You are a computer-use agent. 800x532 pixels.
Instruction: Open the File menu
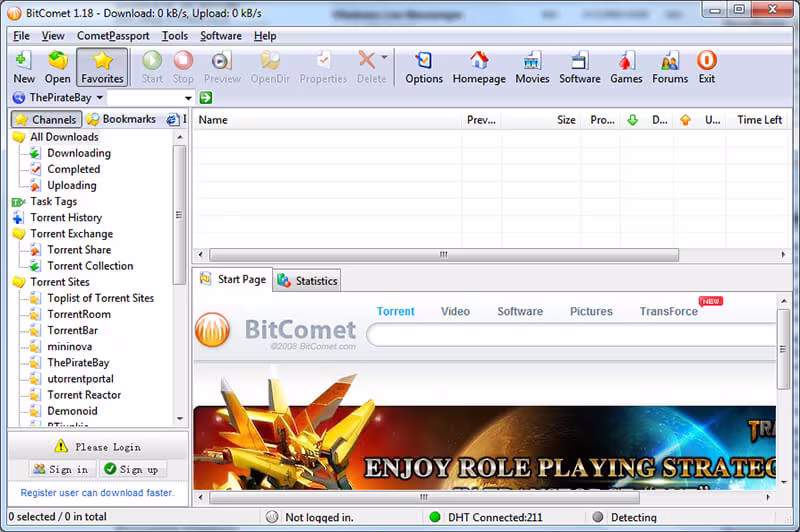click(x=21, y=36)
